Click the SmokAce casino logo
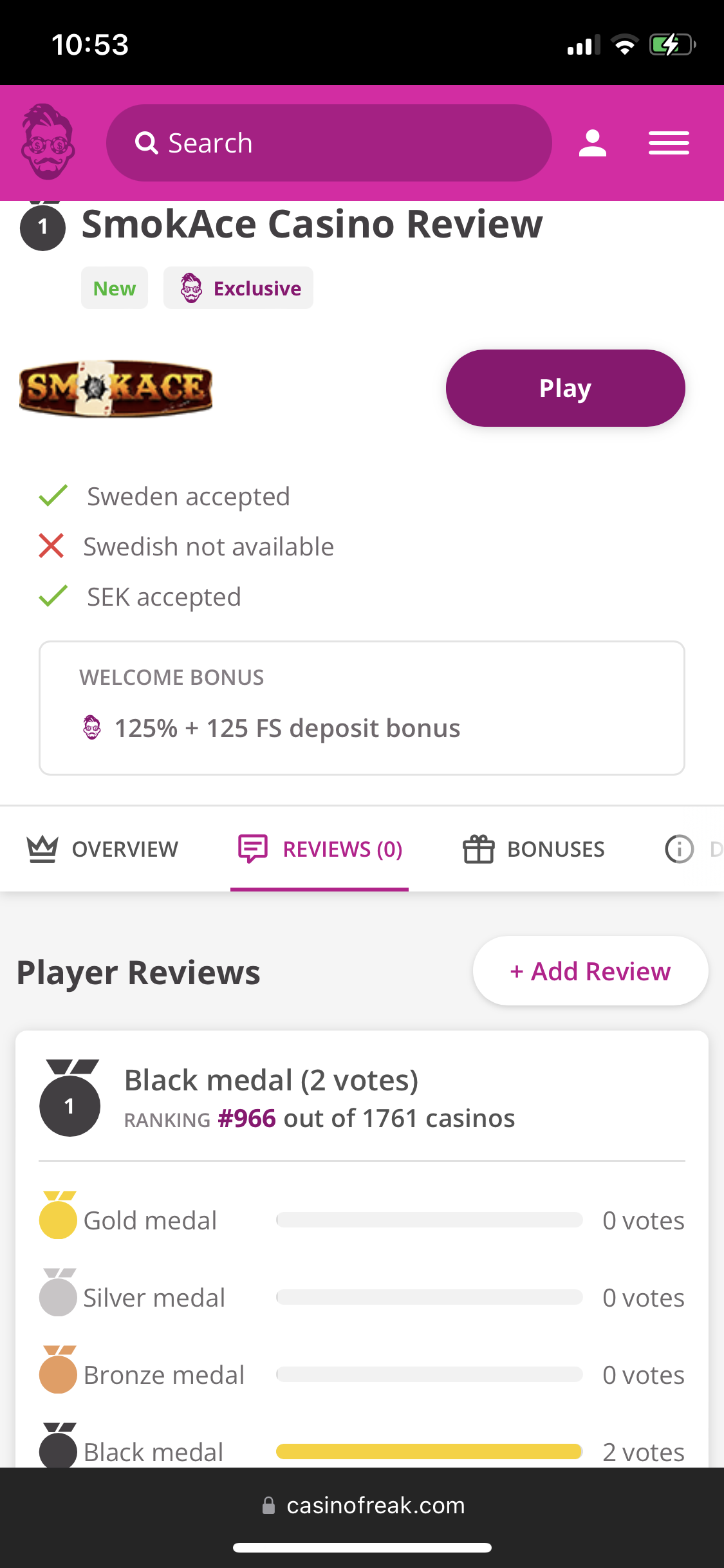724x1568 pixels. pos(116,388)
